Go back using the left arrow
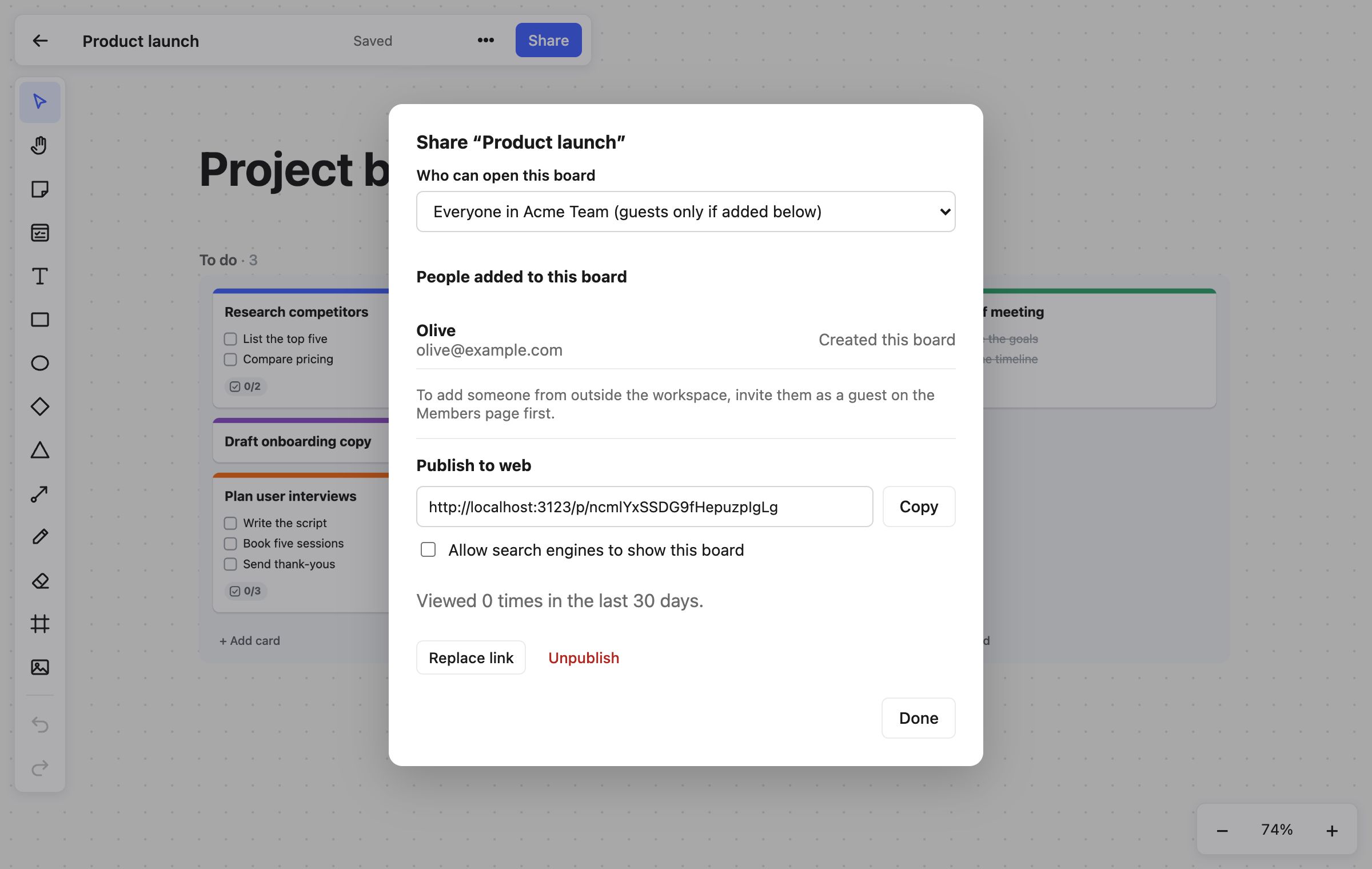This screenshot has height=869, width=1372. pyautogui.click(x=40, y=41)
